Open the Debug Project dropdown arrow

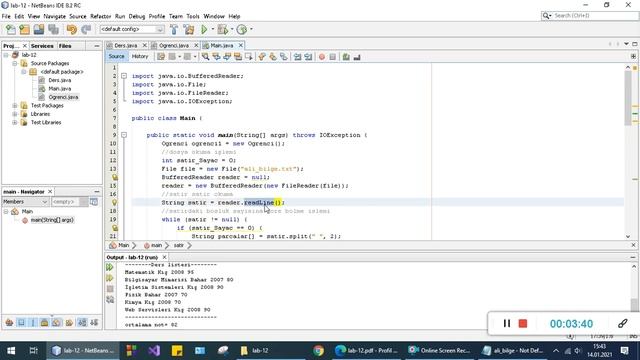pos(231,29)
